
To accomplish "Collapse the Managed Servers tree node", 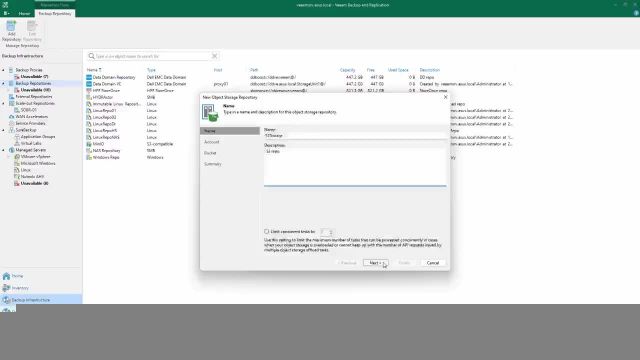I will click(x=3, y=150).
